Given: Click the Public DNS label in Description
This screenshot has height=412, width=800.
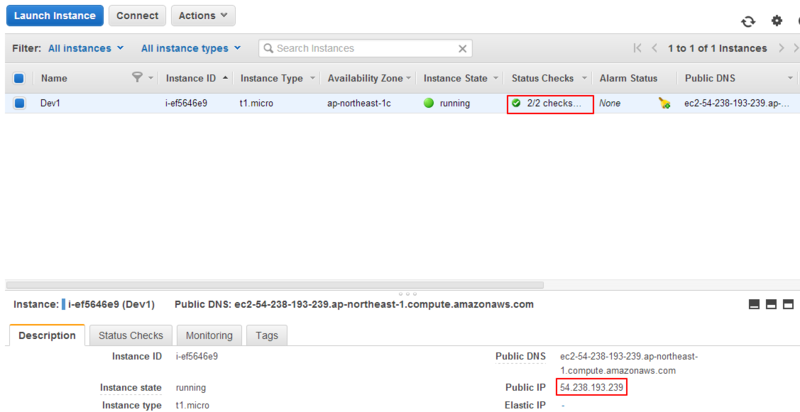Looking at the screenshot, I should [x=520, y=356].
